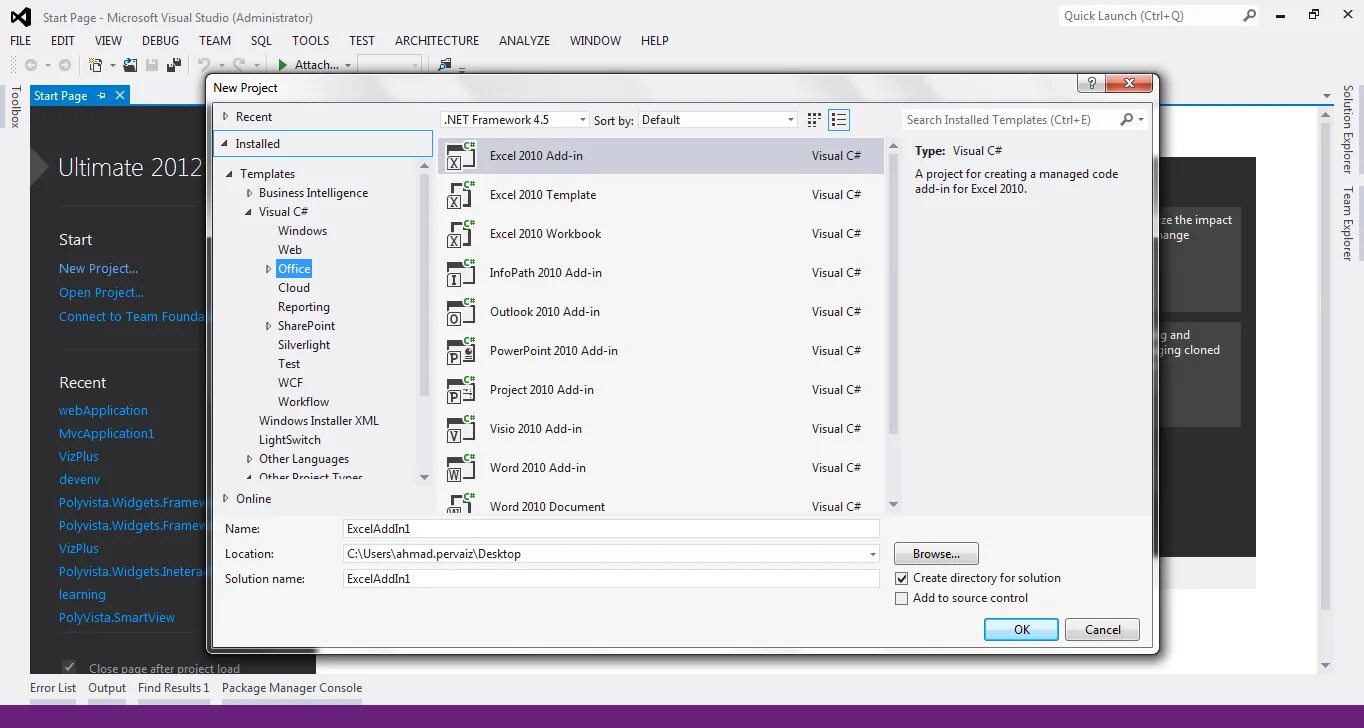Open the ARCHITECTURE menu
Viewport: 1364px width, 728px height.
tap(437, 41)
